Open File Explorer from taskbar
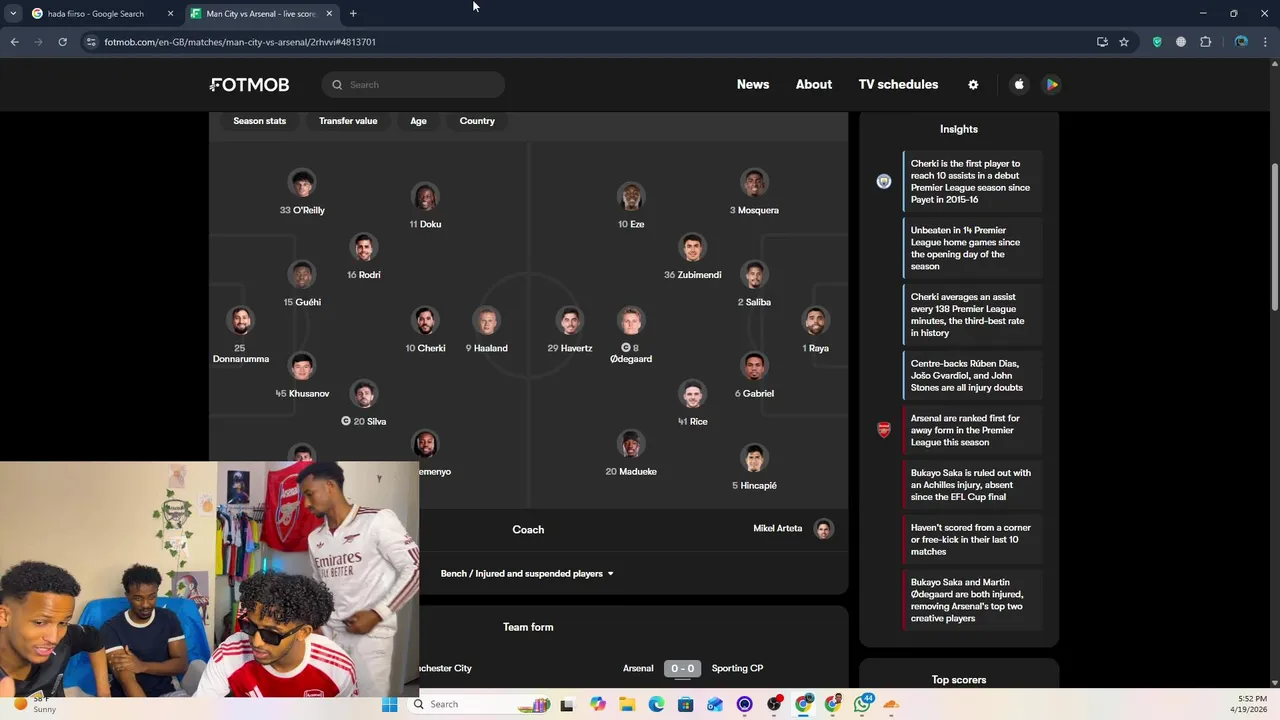 pos(627,704)
